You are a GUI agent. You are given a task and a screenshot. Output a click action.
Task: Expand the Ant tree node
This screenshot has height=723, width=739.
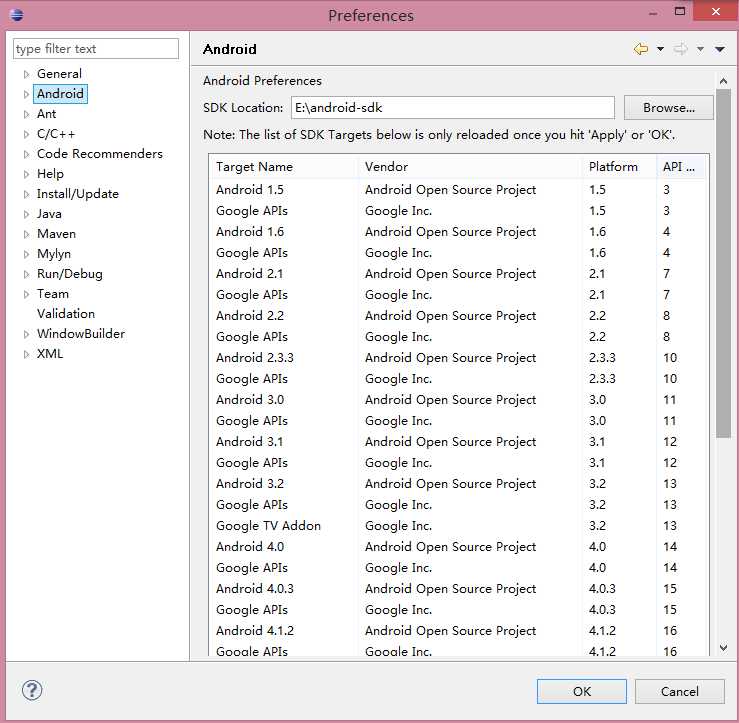click(x=26, y=114)
